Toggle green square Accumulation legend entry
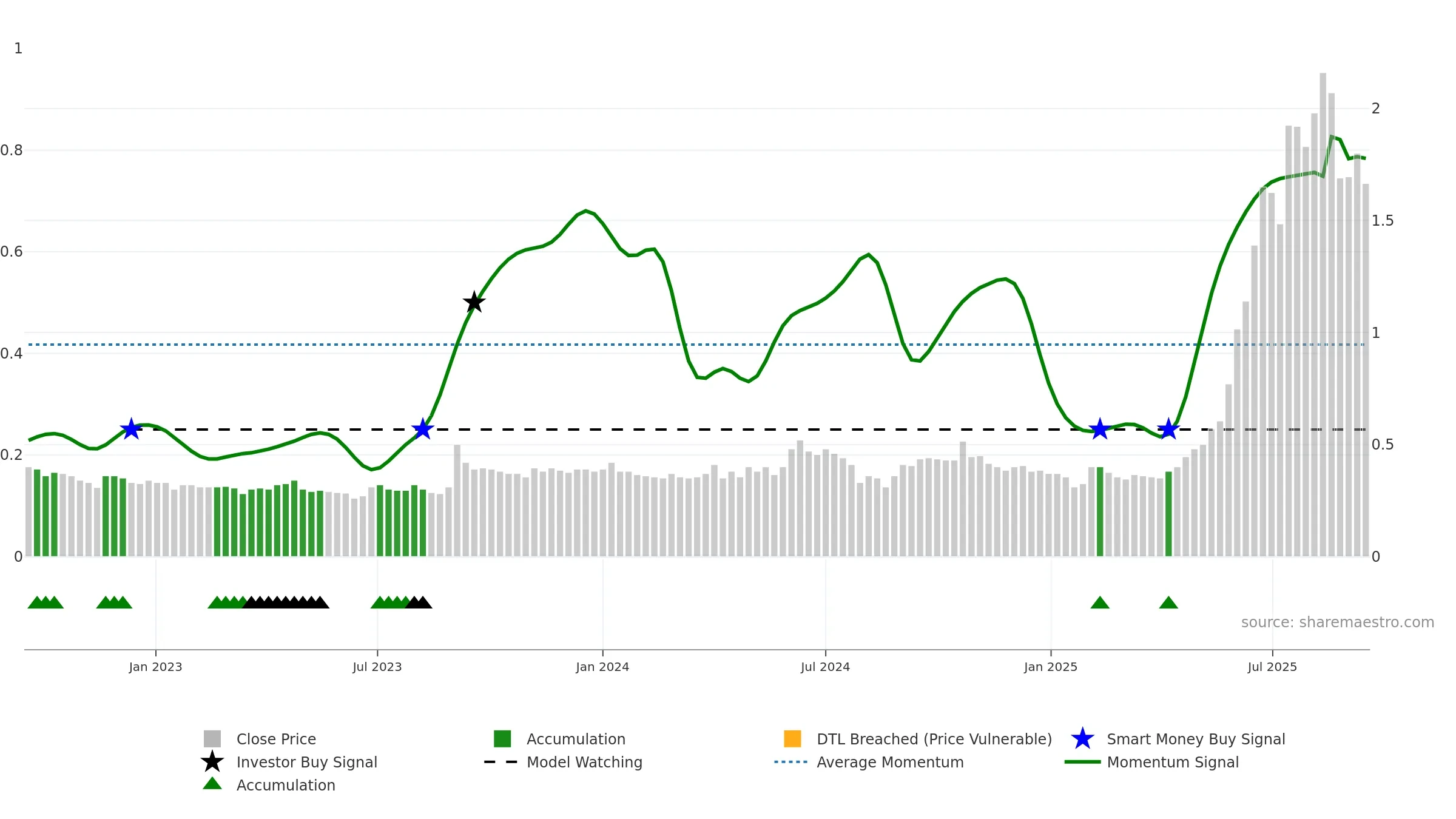Viewport: 1456px width, 819px height. (x=559, y=739)
